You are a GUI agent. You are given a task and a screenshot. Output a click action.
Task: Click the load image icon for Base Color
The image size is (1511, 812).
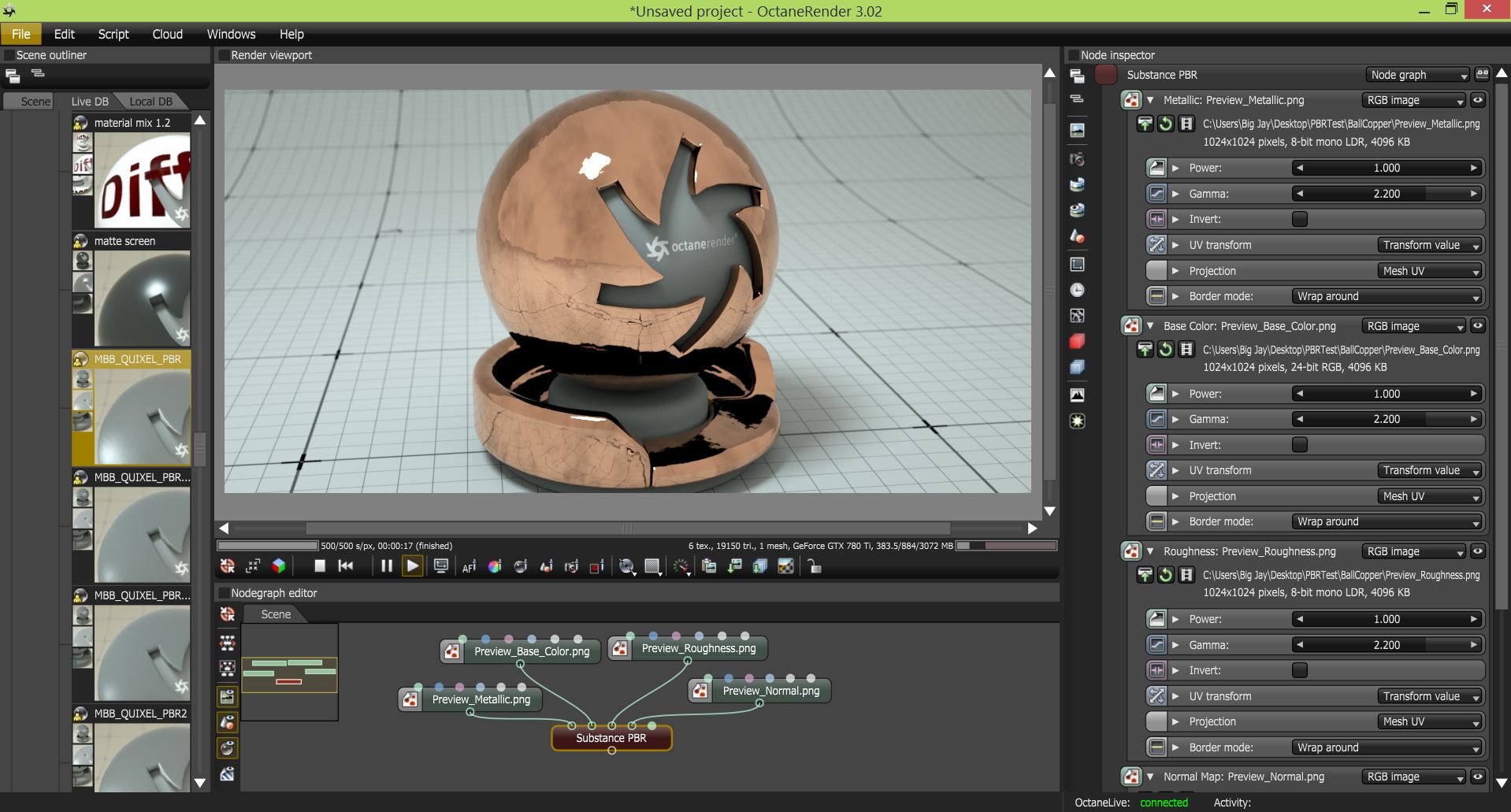[1145, 350]
